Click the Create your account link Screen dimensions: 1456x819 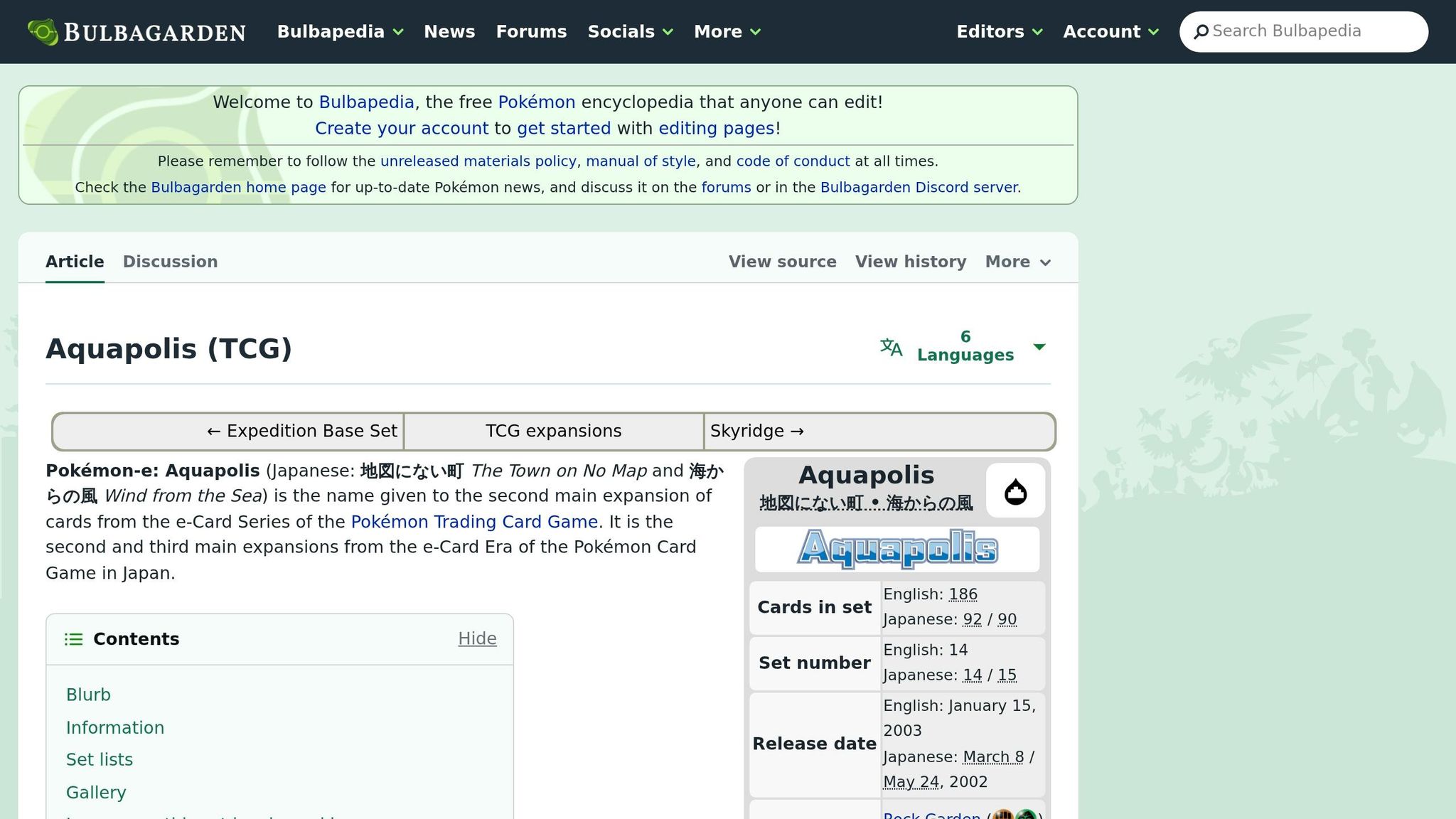coord(402,129)
